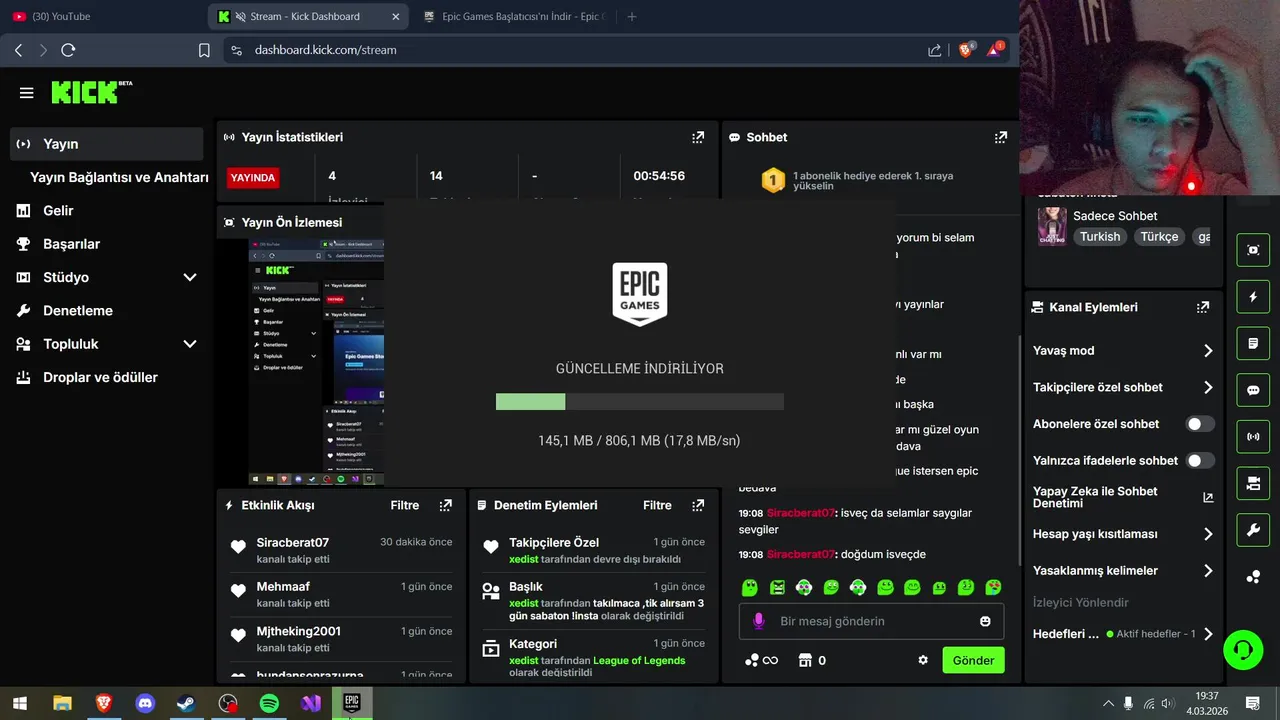Open chat settings gear icon

[923, 660]
